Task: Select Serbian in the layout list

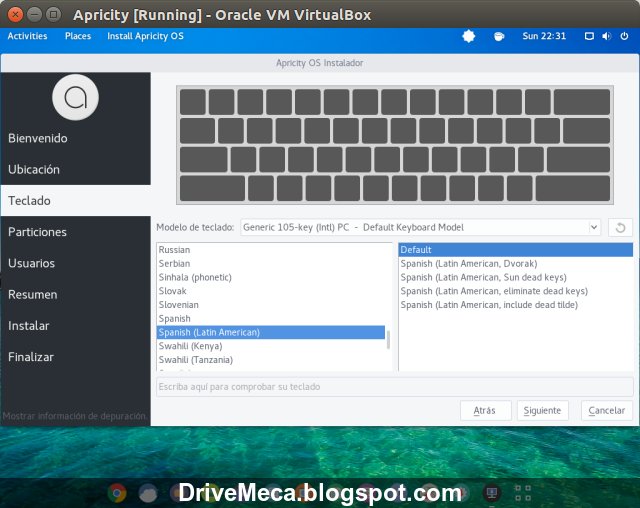Action: coord(271,264)
